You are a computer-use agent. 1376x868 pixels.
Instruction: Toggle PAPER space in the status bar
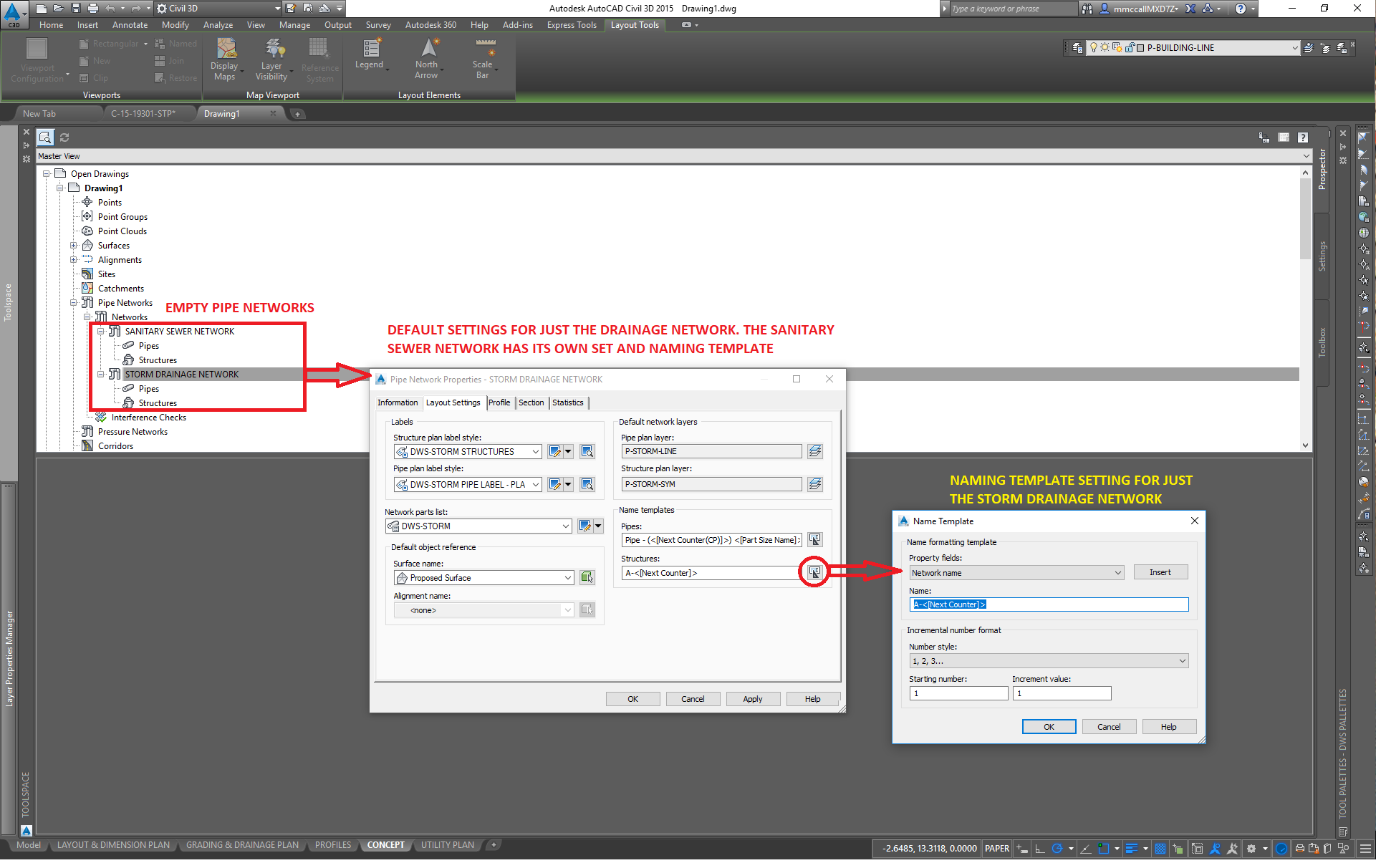point(996,849)
